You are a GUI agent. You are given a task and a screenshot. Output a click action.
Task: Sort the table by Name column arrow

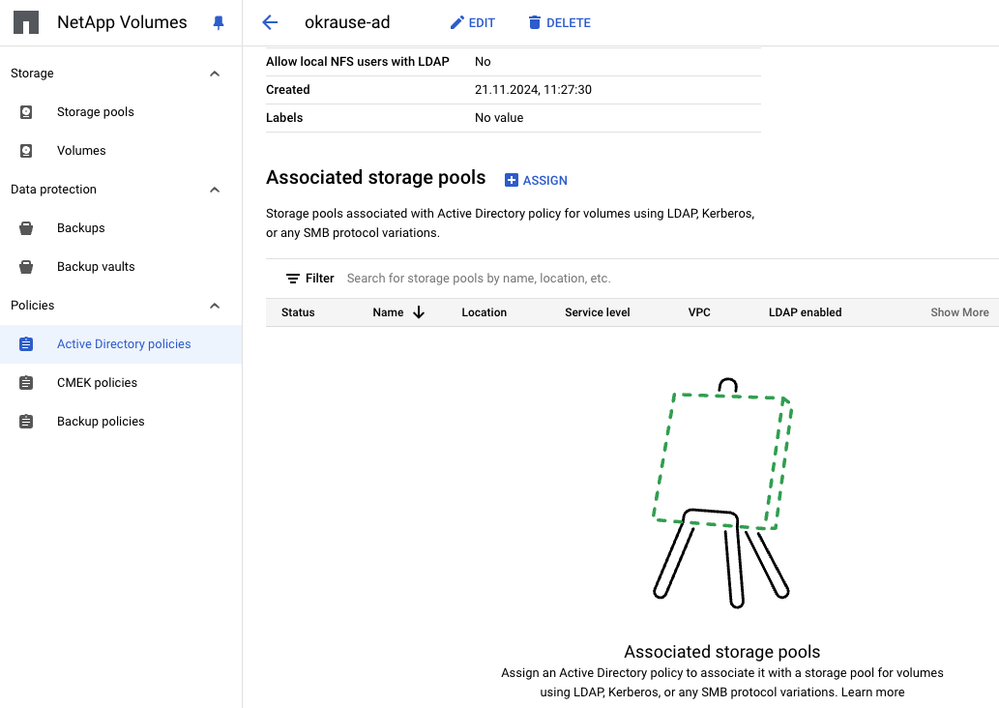418,313
